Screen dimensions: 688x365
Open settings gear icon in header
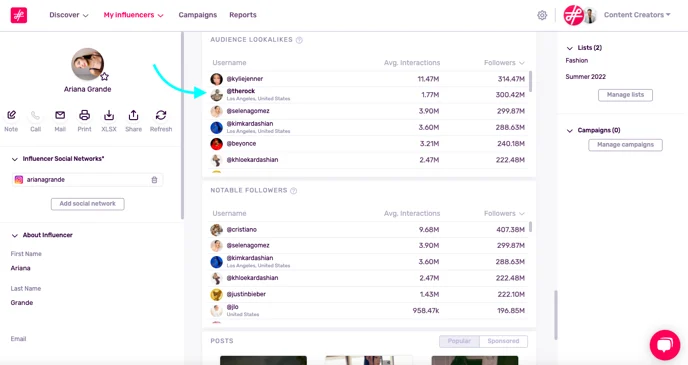542,15
